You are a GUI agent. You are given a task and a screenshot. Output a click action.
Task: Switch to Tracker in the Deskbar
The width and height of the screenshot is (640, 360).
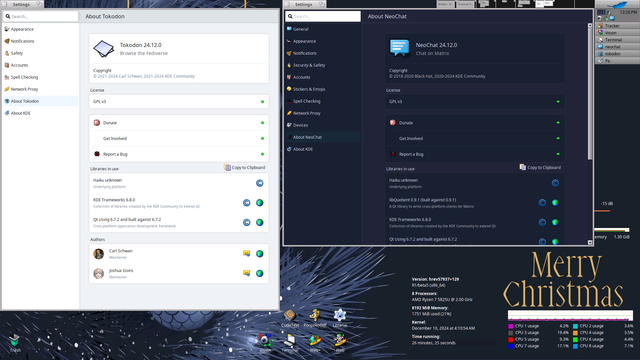(618, 26)
